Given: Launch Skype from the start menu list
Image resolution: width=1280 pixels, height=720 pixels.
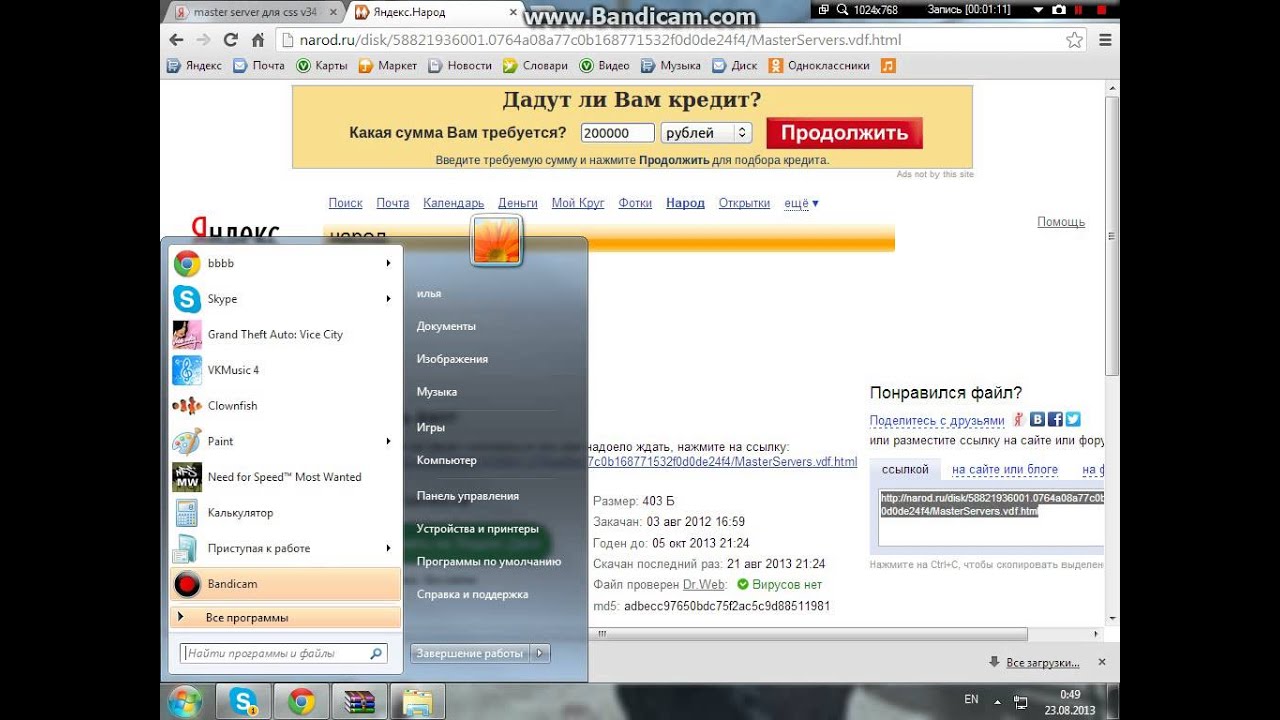Looking at the screenshot, I should point(285,299).
